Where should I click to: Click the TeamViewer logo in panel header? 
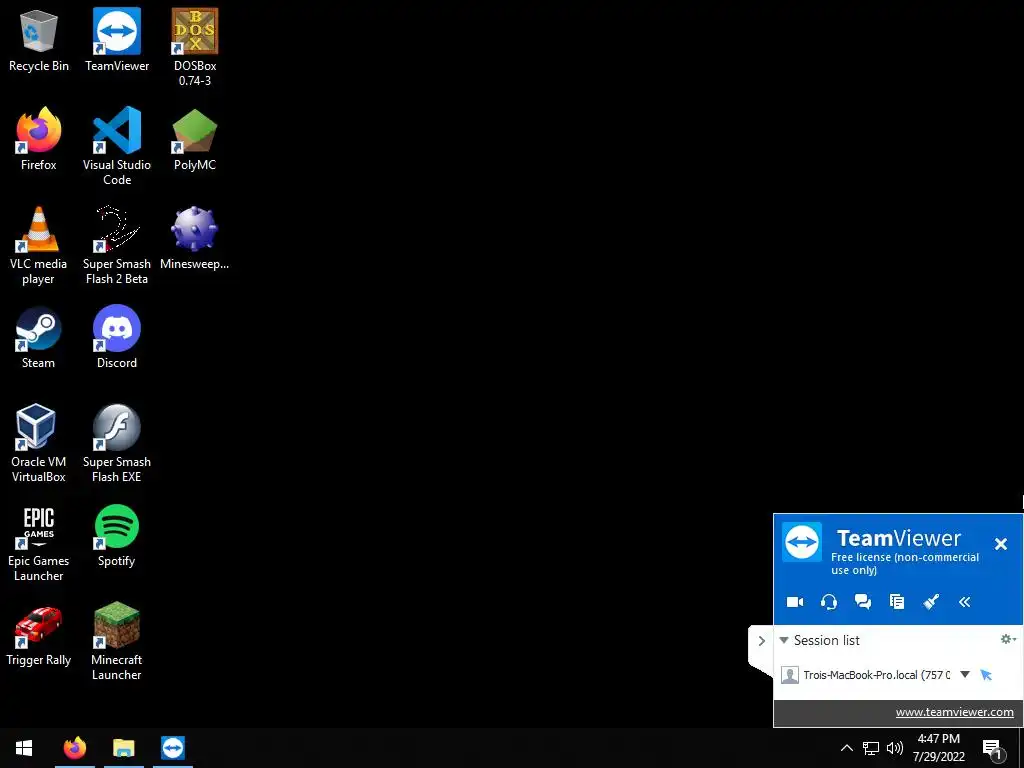802,542
